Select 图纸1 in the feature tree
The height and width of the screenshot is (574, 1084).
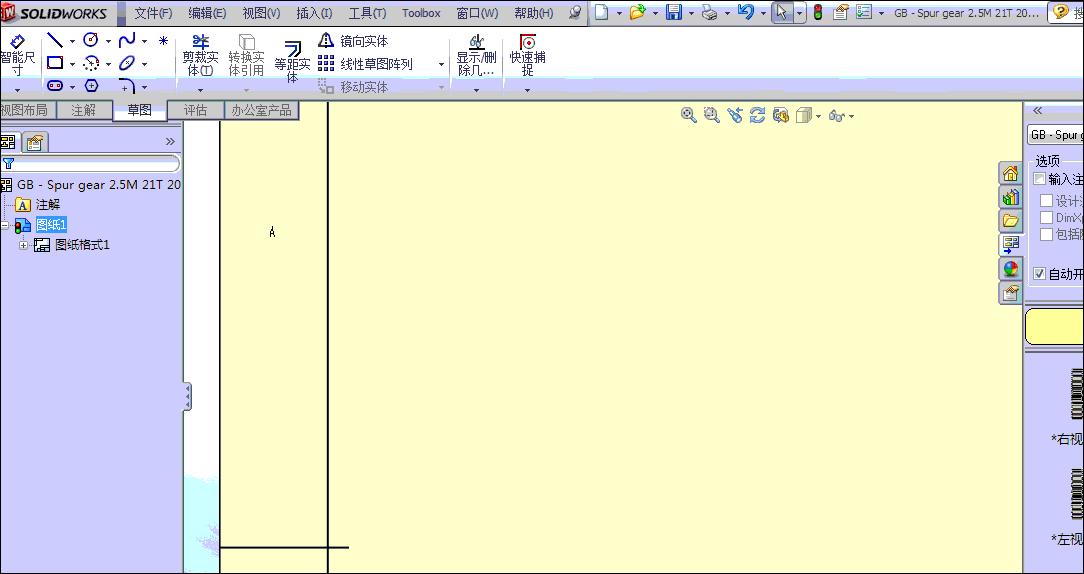(51, 225)
